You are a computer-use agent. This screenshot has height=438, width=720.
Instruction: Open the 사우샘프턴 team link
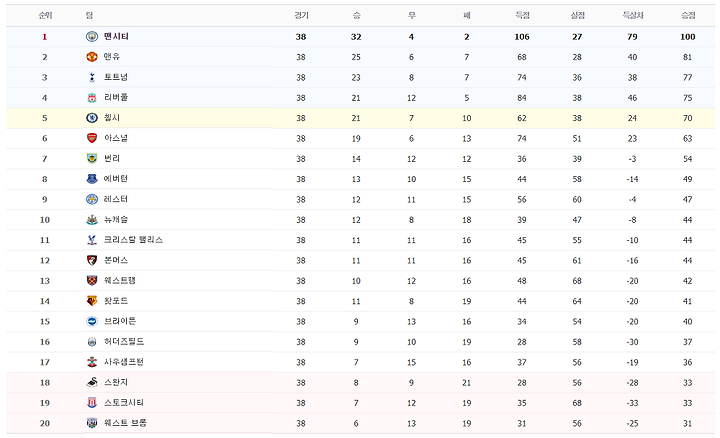tap(124, 362)
